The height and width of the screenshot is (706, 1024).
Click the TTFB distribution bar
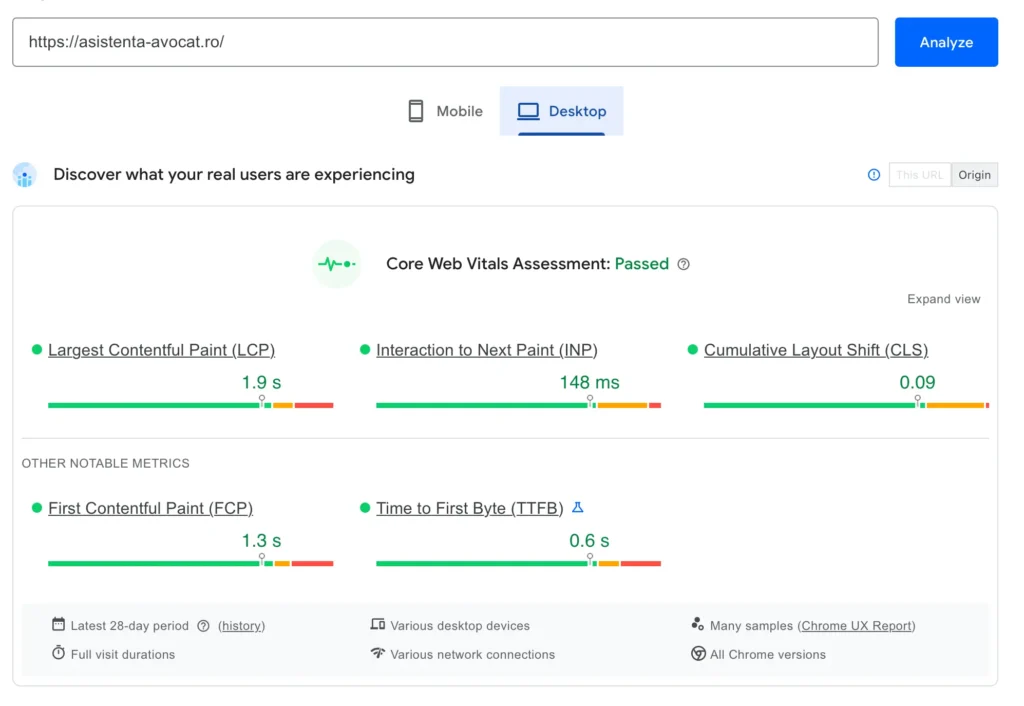point(518,563)
